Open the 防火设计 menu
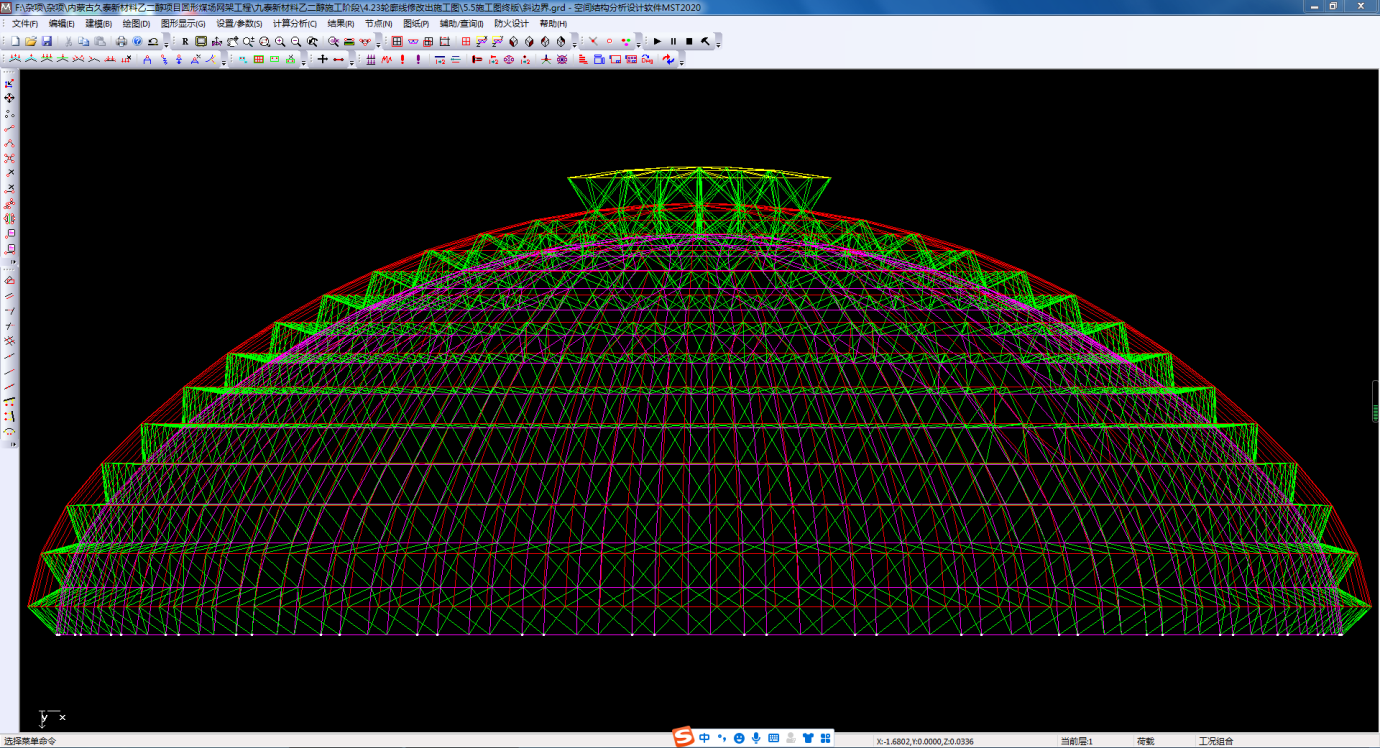The width and height of the screenshot is (1380, 748). pyautogui.click(x=511, y=23)
